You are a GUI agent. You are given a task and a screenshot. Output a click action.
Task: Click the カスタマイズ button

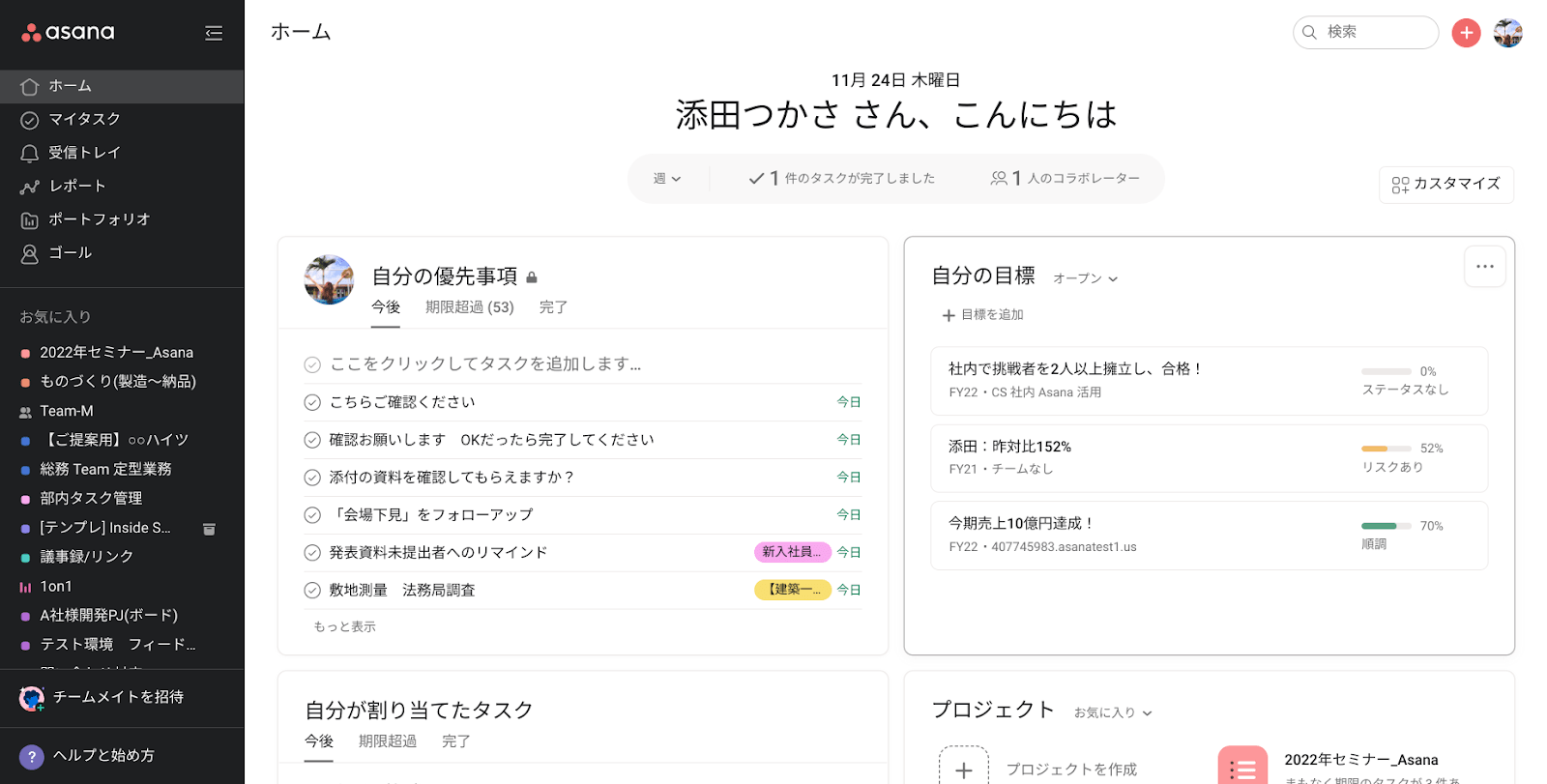pos(1446,185)
